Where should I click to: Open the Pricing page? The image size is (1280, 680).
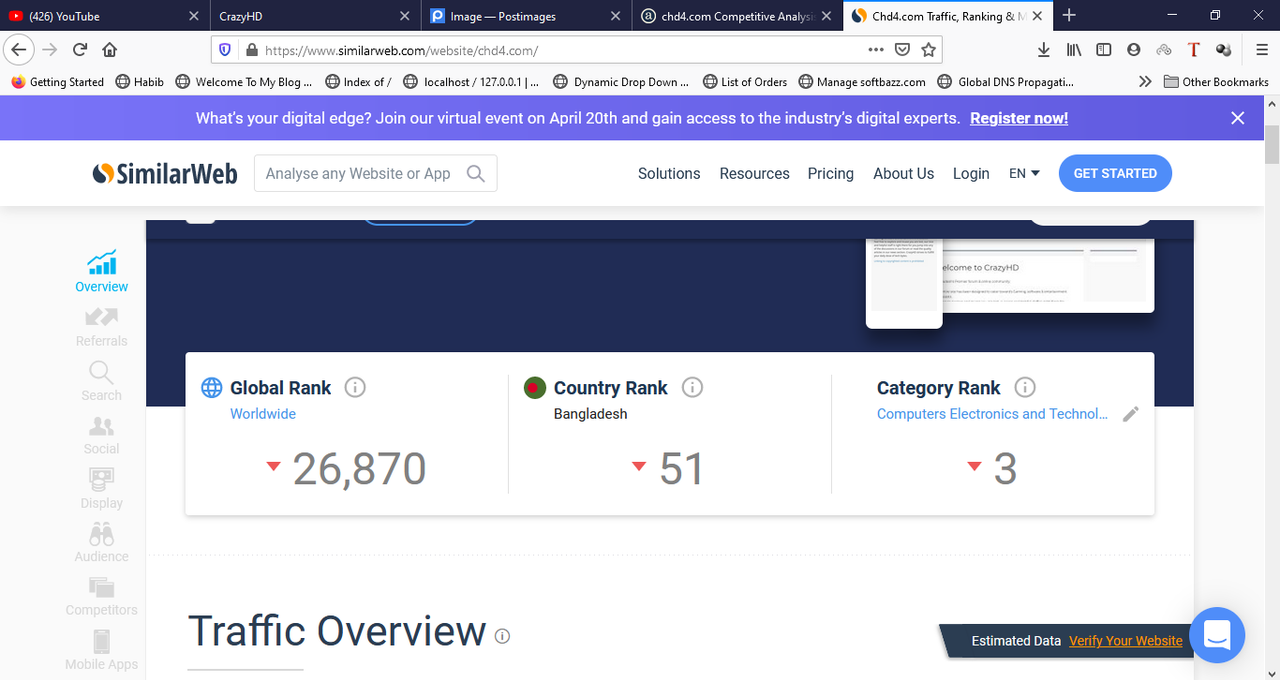831,173
